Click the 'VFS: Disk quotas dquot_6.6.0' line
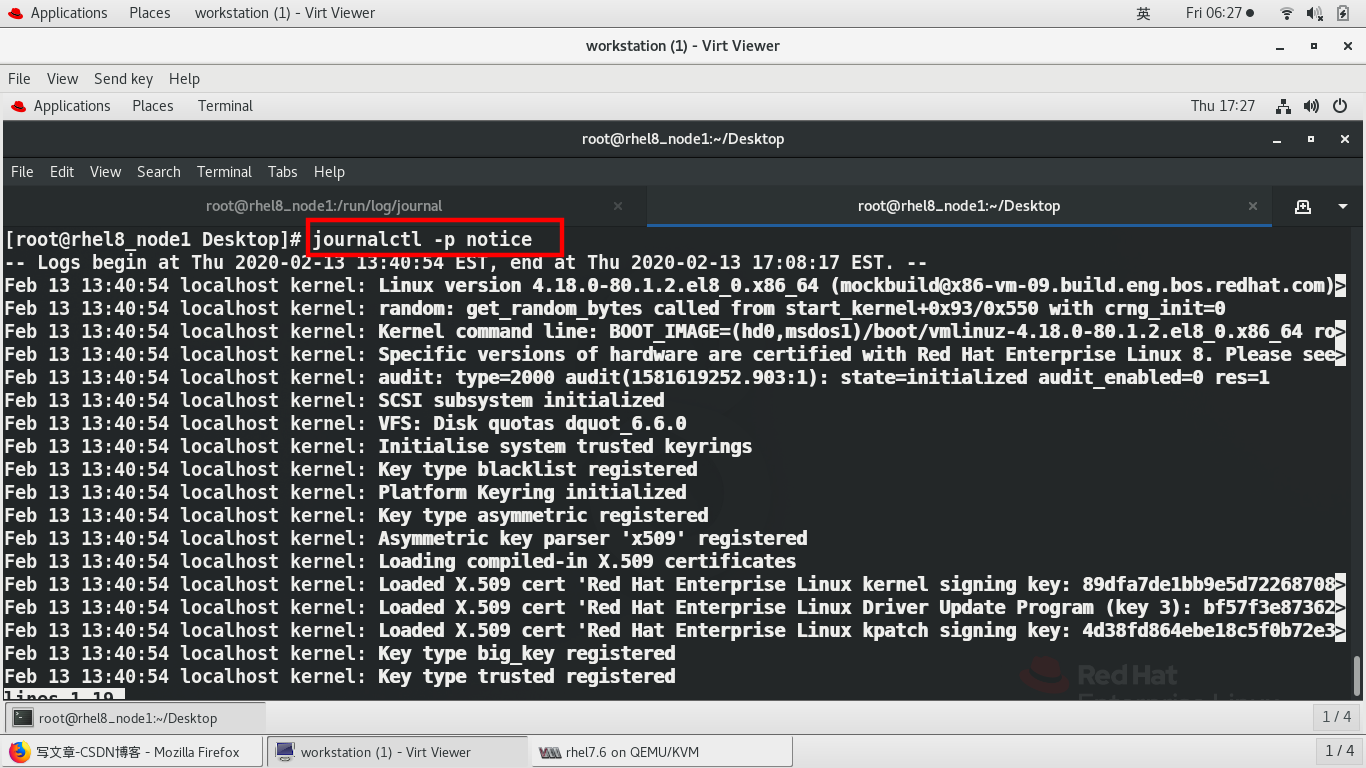Image resolution: width=1366 pixels, height=768 pixels. [x=532, y=423]
